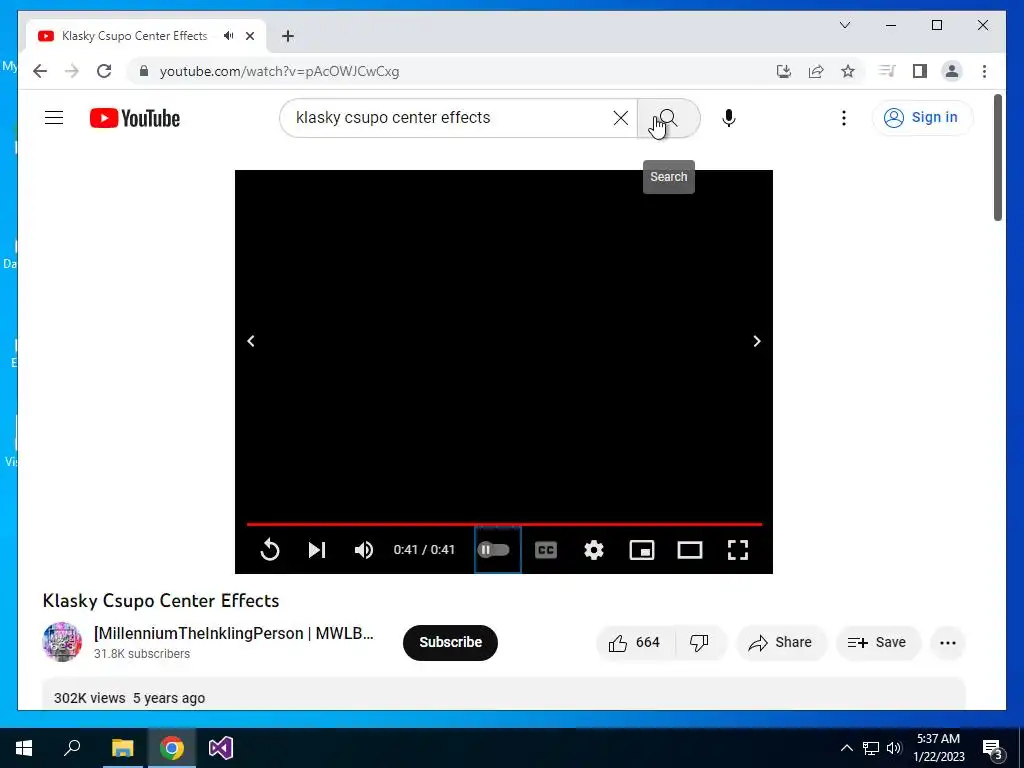Toggle closed captions CC

pos(545,550)
